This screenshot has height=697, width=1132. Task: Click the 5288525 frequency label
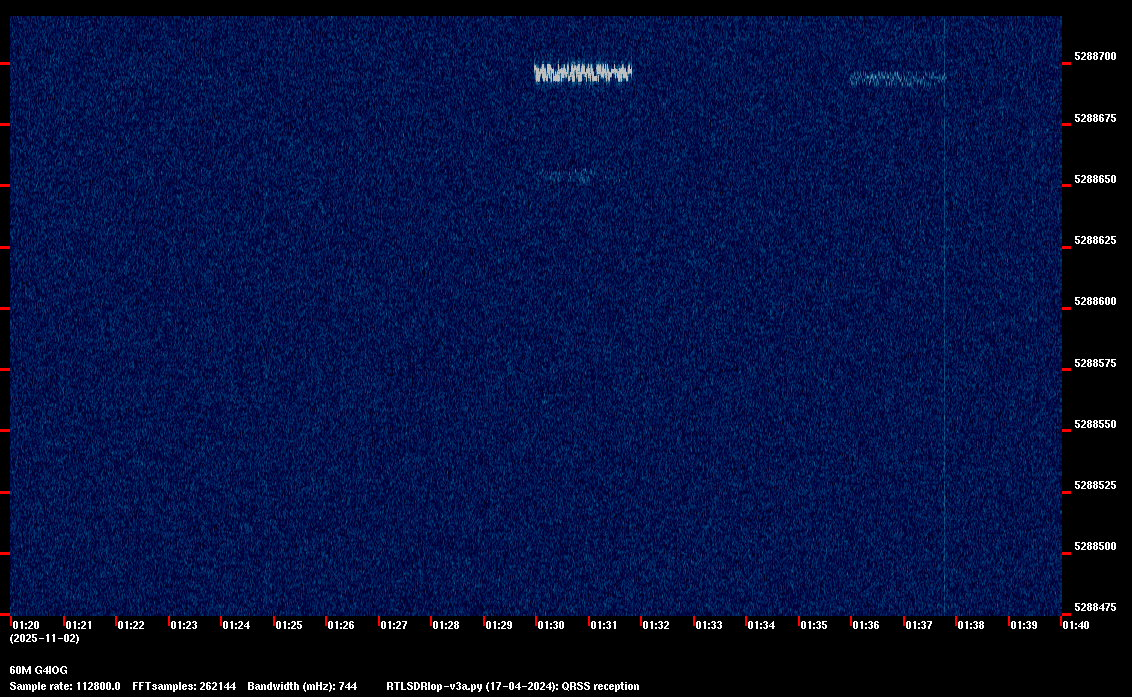click(x=1095, y=485)
